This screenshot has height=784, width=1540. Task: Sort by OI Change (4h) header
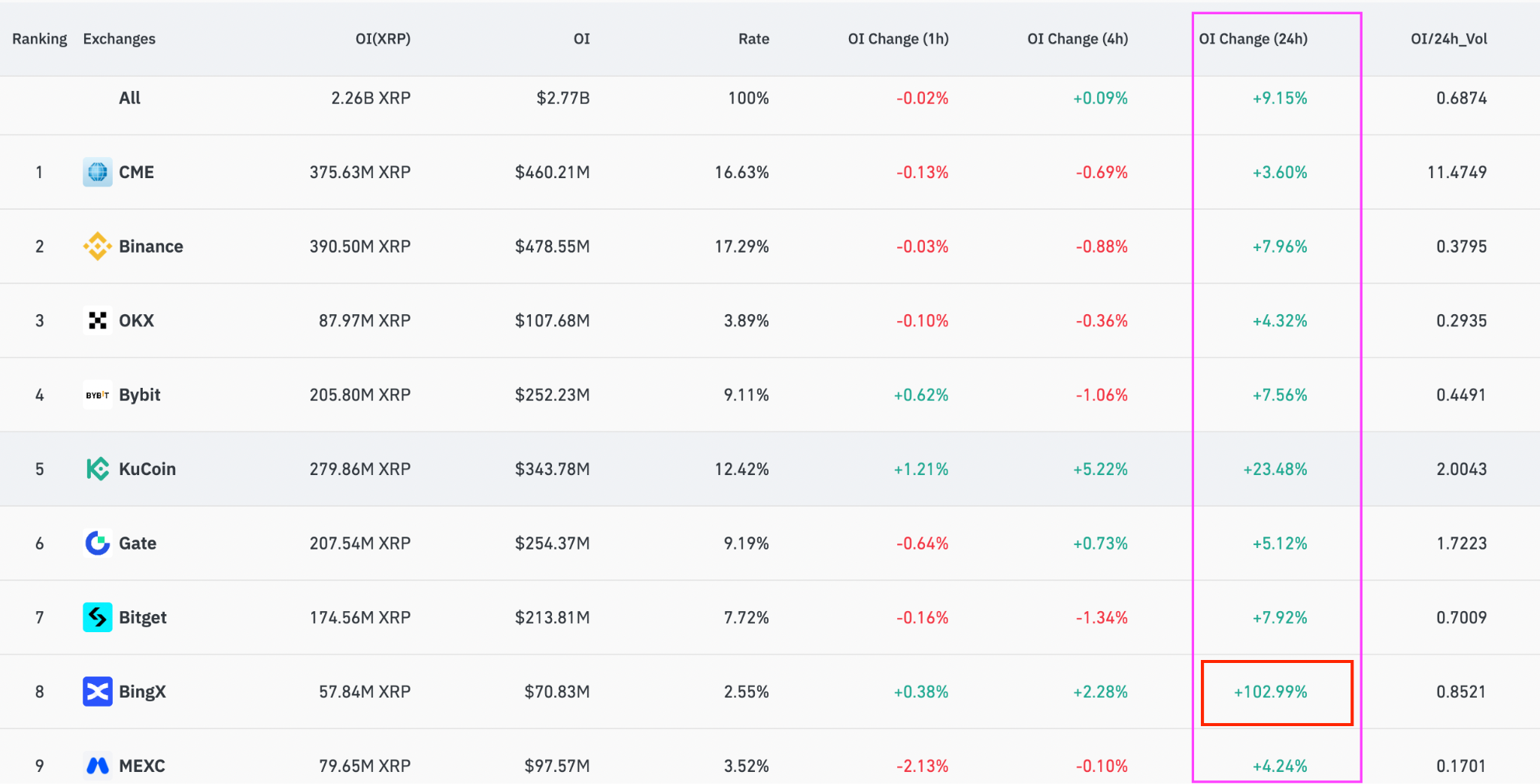coord(1078,39)
